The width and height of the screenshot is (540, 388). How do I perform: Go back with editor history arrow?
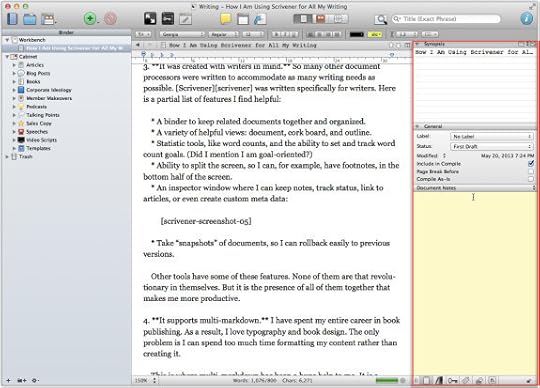coord(138,45)
